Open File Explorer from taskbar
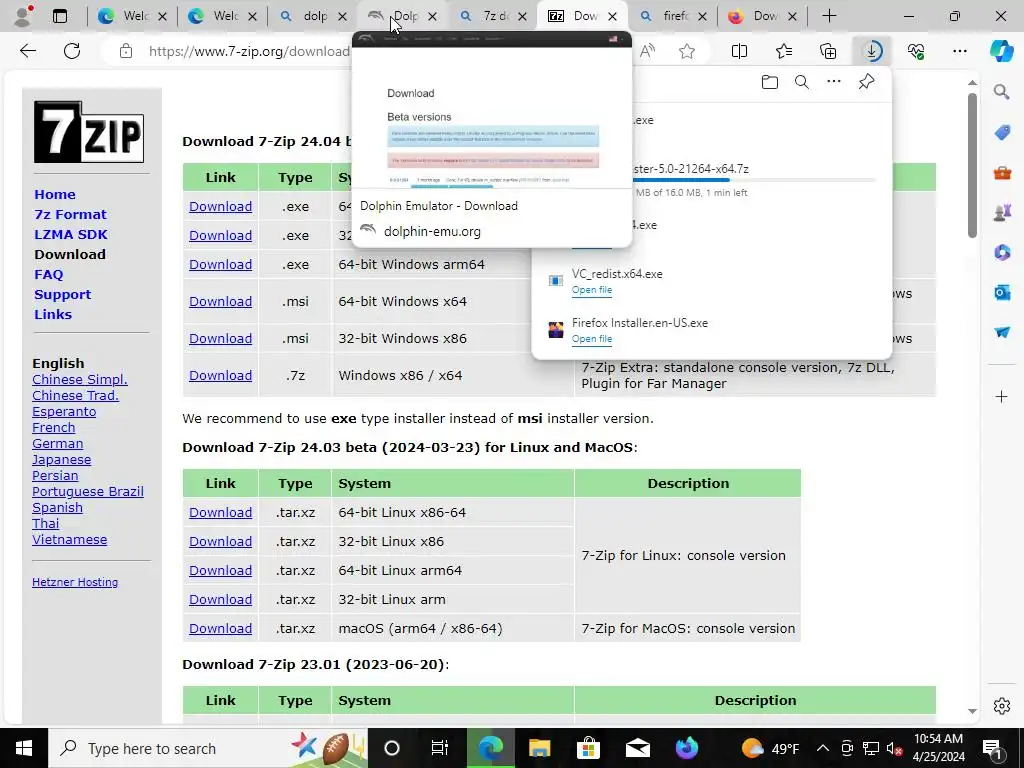 pyautogui.click(x=539, y=748)
